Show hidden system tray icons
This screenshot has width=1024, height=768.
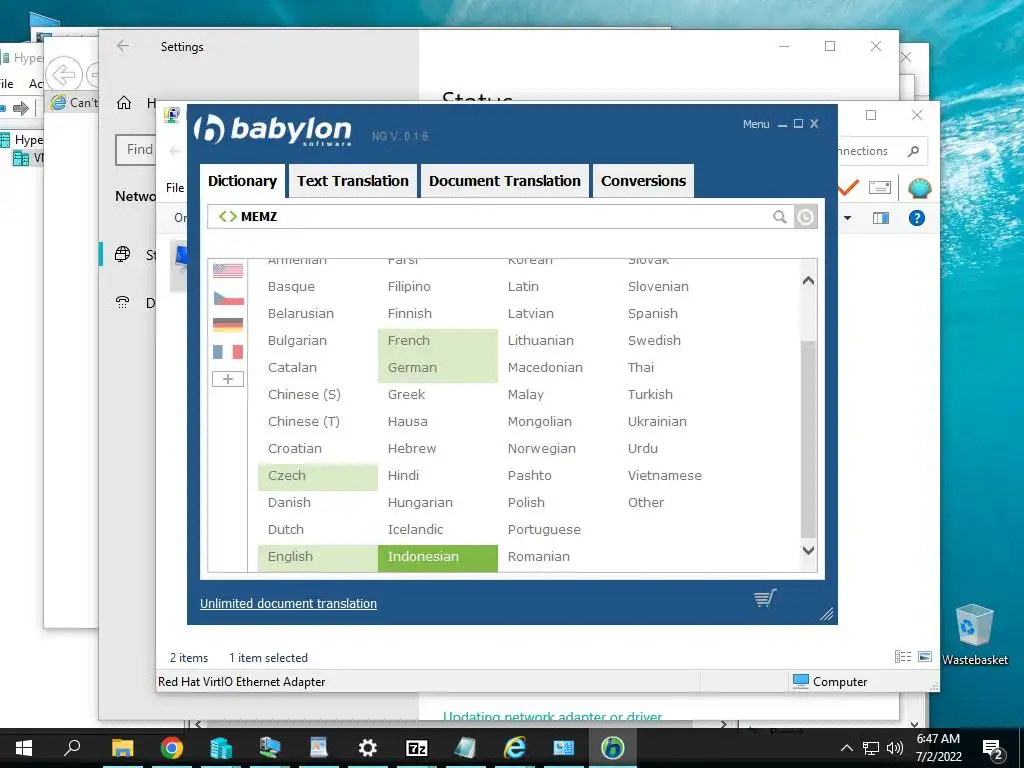[x=846, y=748]
